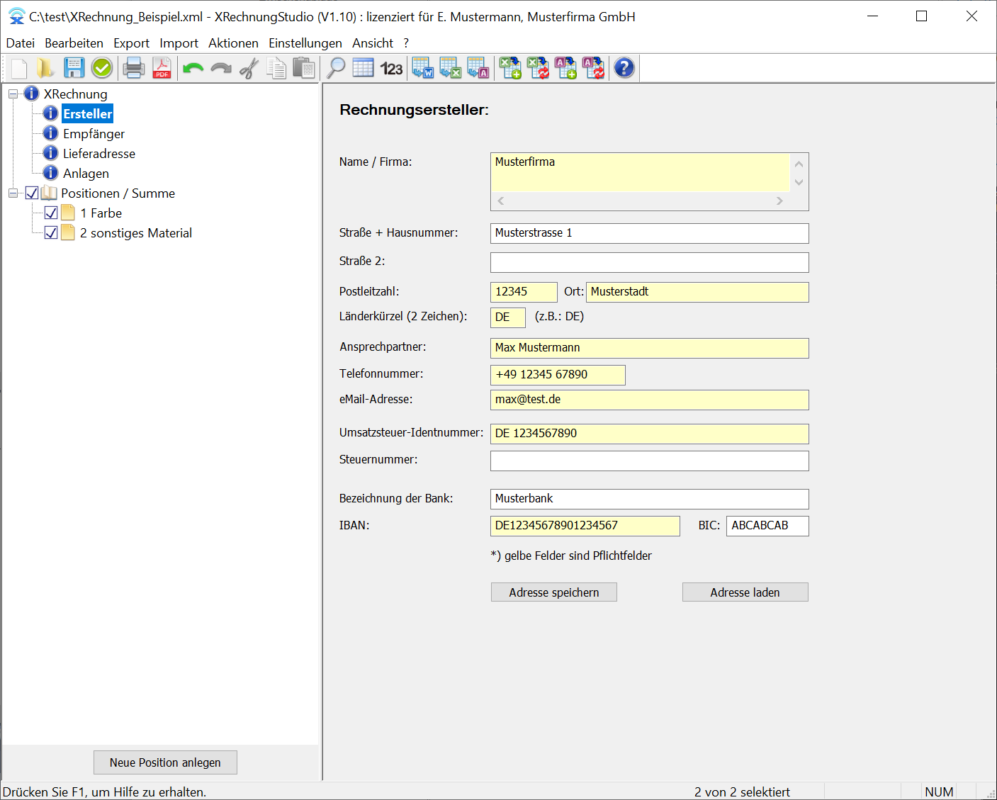Click the Adresse speichern button
This screenshot has height=800, width=997.
[x=554, y=592]
